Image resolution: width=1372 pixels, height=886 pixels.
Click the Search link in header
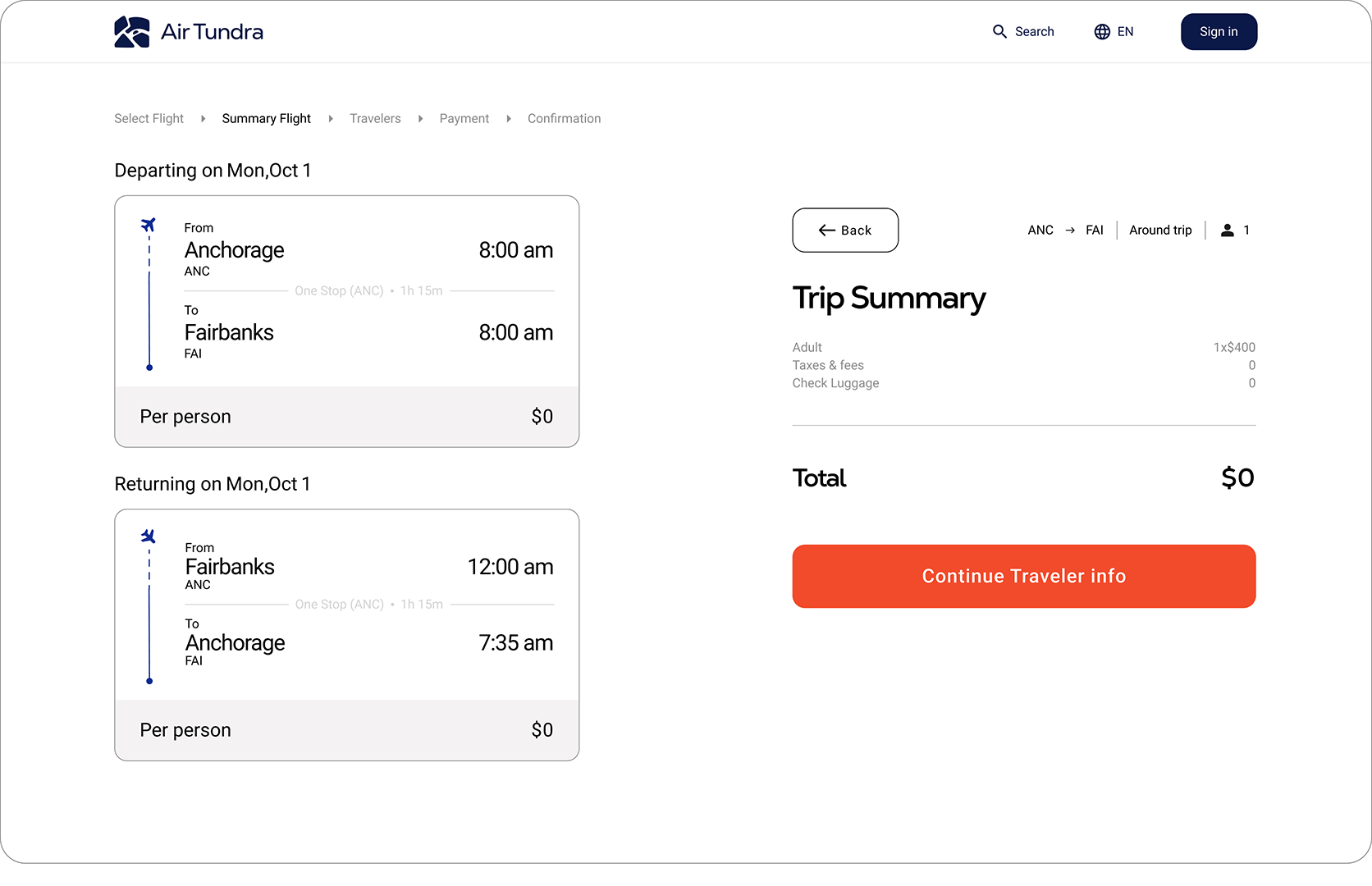click(x=1034, y=32)
